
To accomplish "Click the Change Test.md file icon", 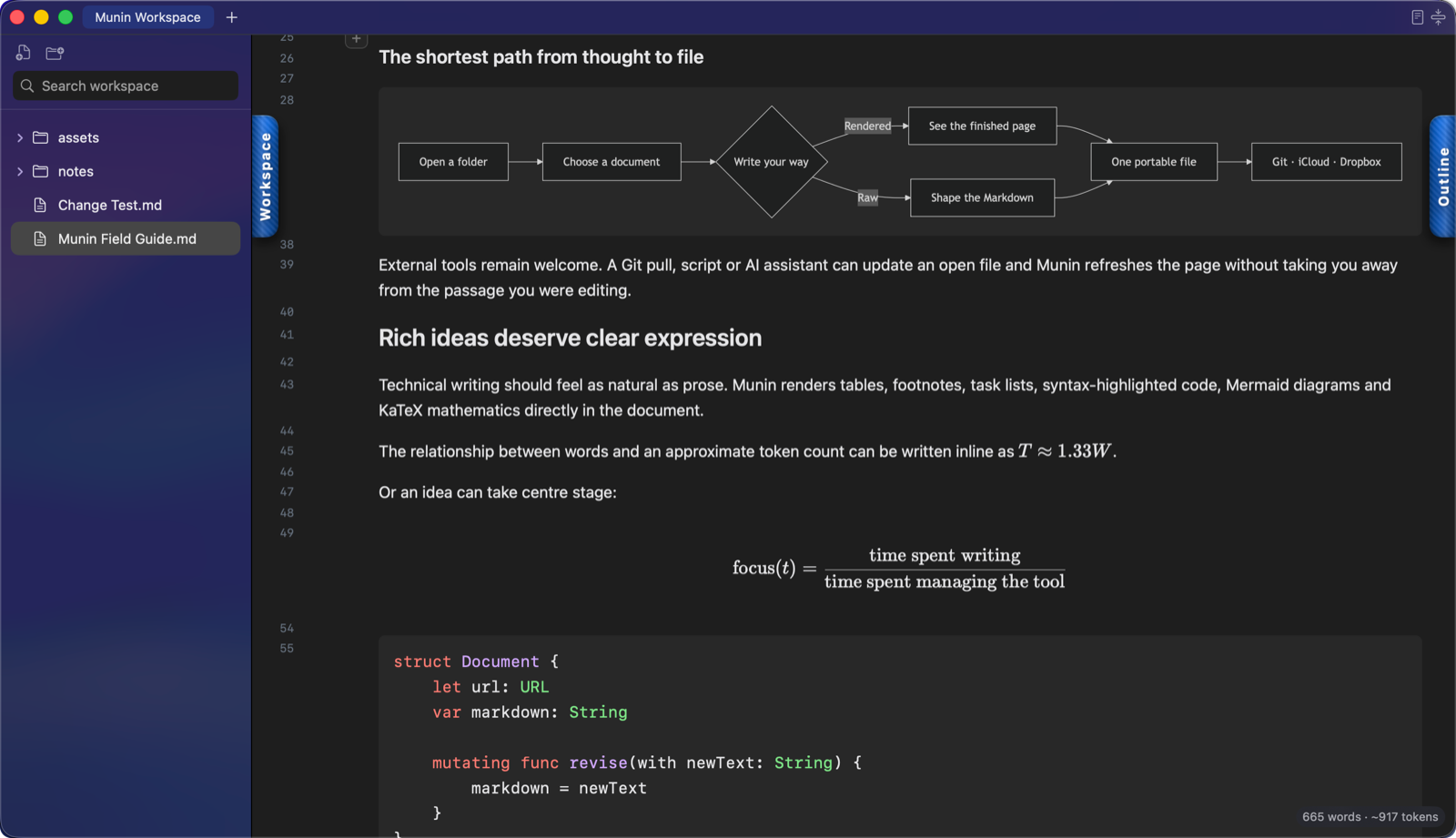I will click(x=40, y=205).
